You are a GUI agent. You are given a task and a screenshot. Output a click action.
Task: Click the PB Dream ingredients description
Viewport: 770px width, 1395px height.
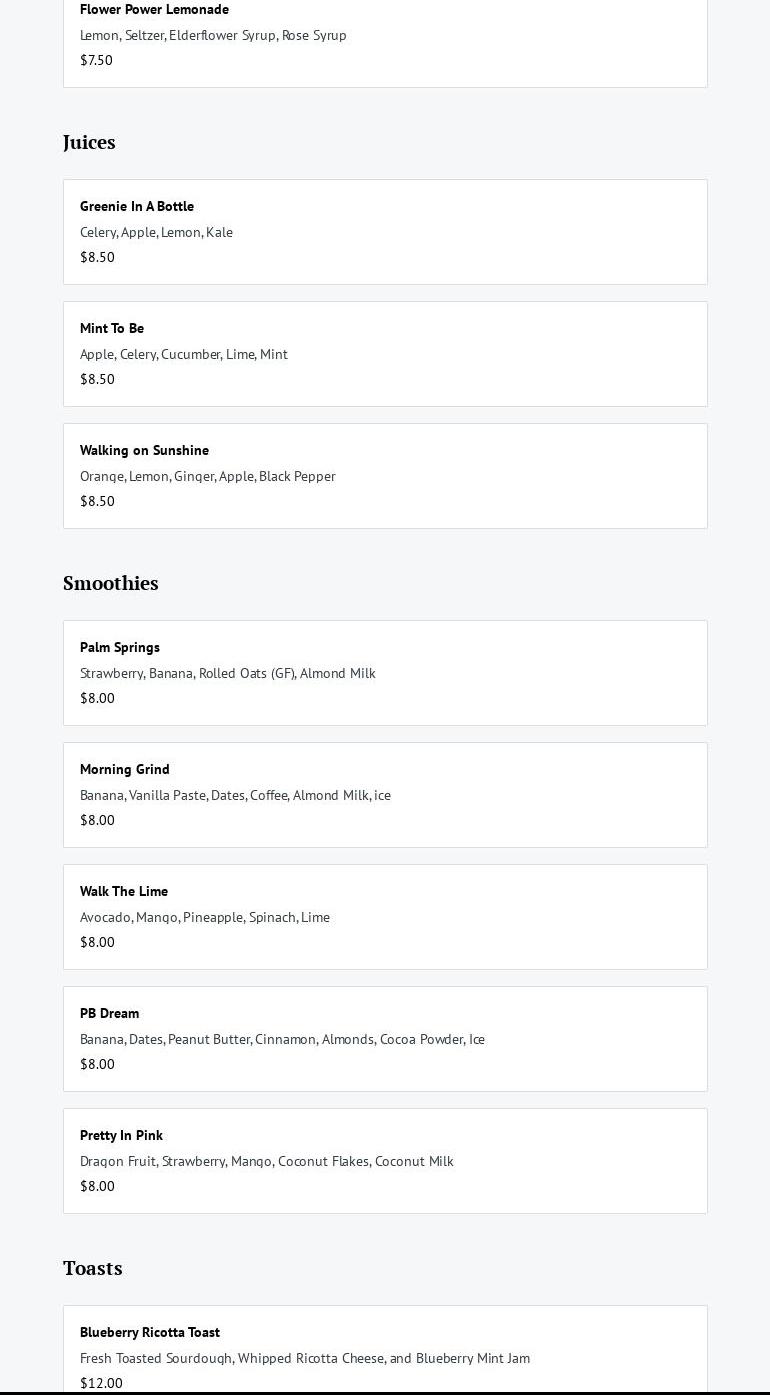(x=282, y=1039)
